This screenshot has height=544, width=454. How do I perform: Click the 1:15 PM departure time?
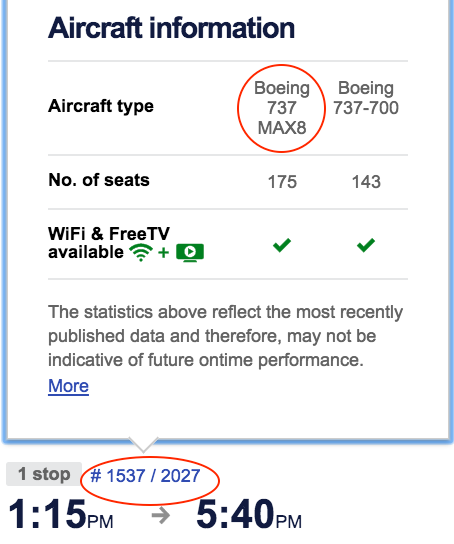point(61,514)
